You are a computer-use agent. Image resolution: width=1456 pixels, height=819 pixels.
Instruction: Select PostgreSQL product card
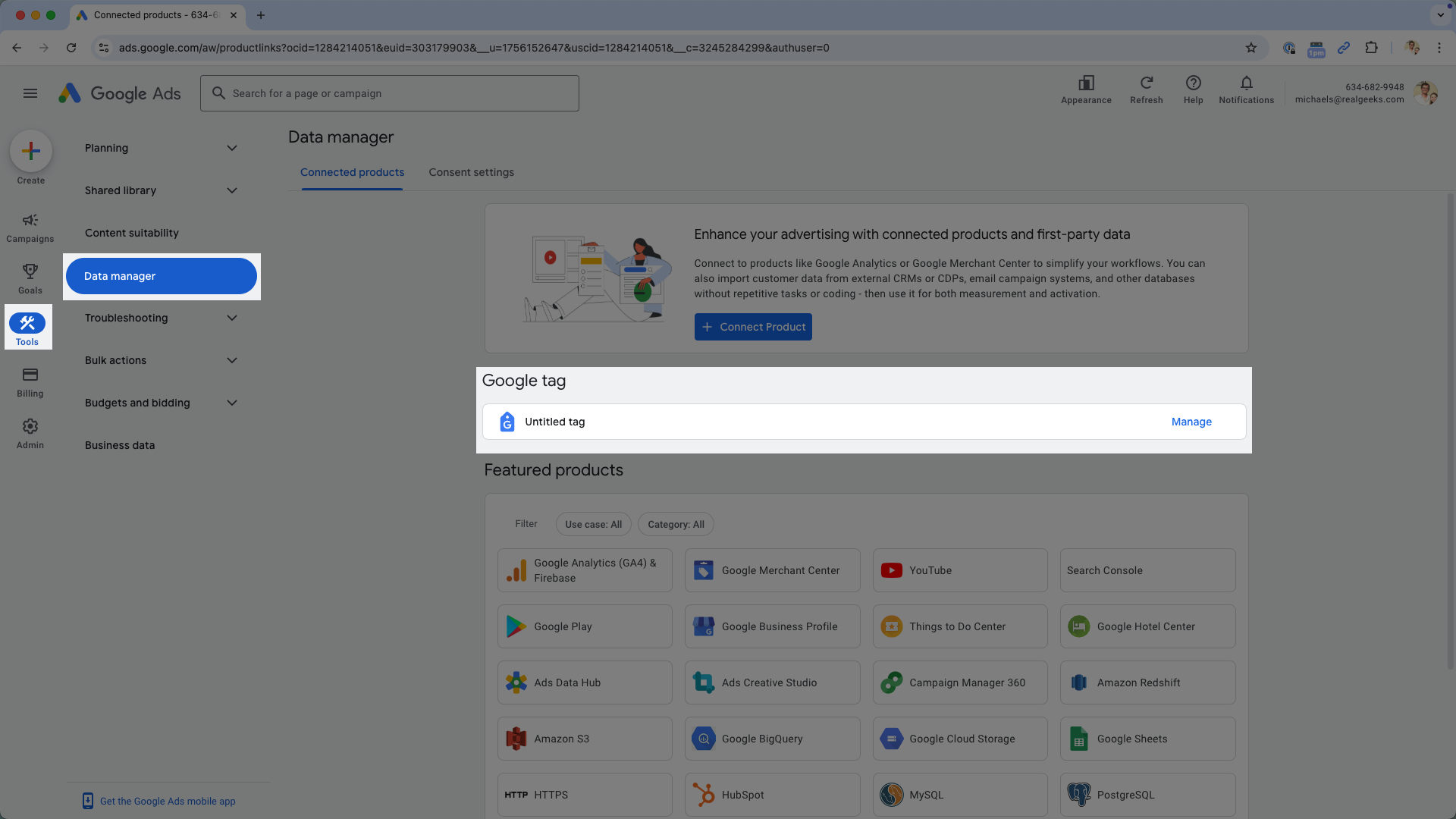(1147, 795)
